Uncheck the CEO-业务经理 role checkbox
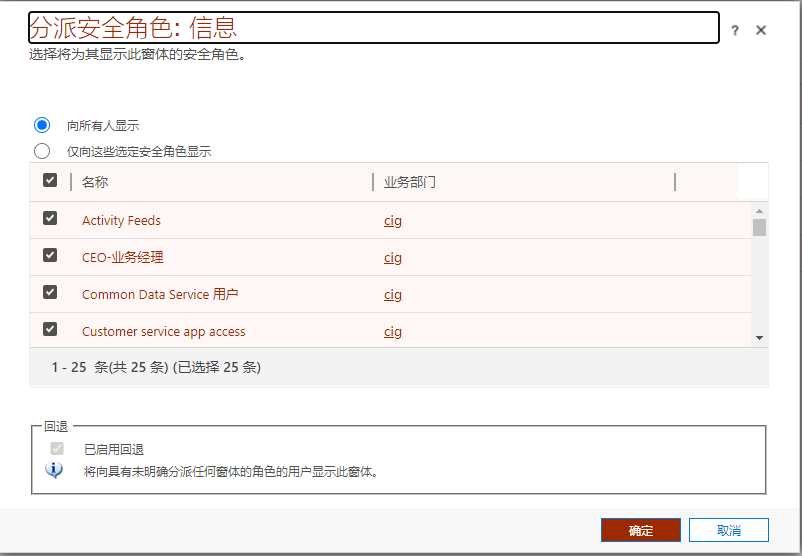The image size is (802, 556). (50, 255)
